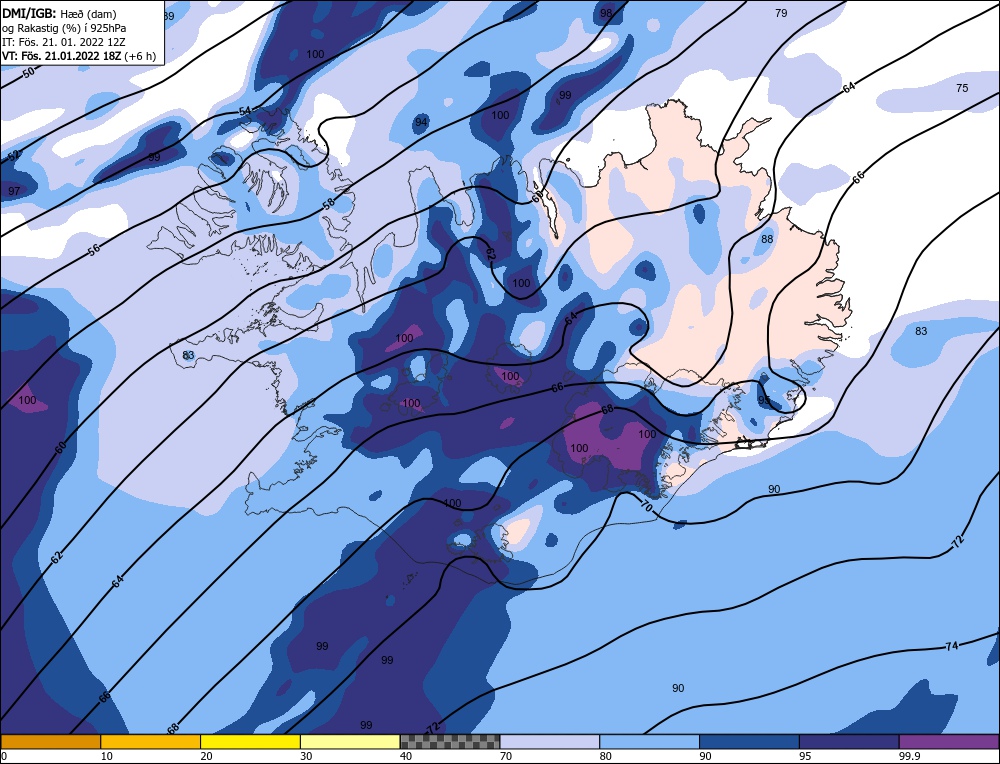Click the contour label '74' on the map

[952, 646]
